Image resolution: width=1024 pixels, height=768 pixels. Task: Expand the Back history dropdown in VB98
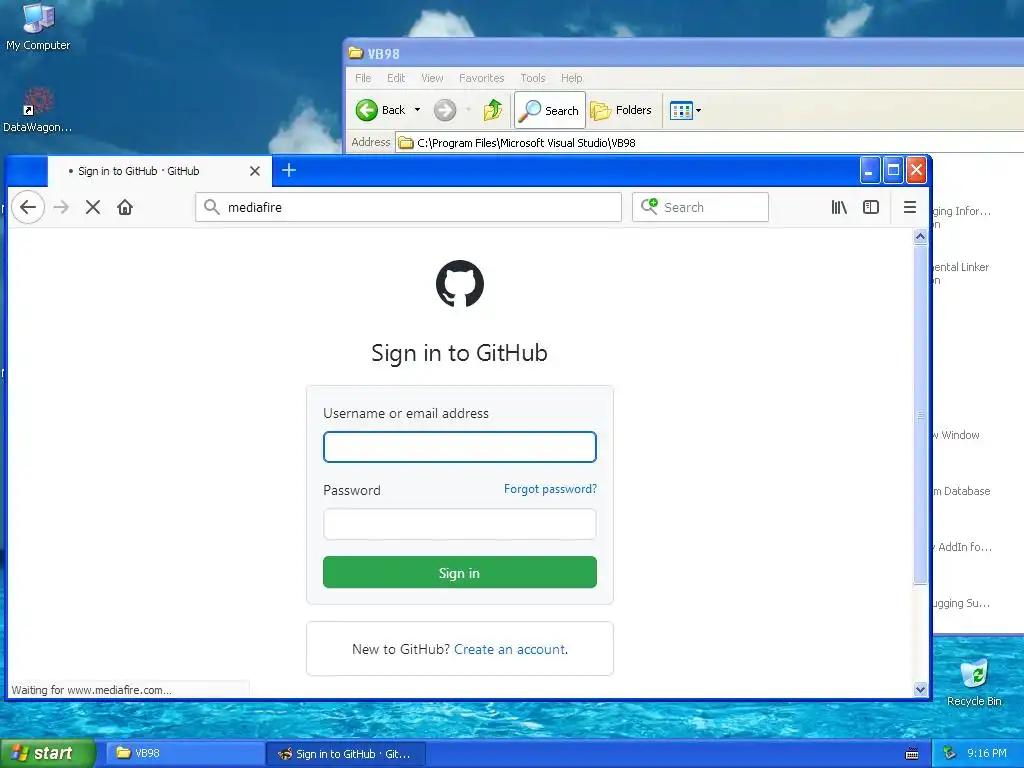click(x=417, y=110)
